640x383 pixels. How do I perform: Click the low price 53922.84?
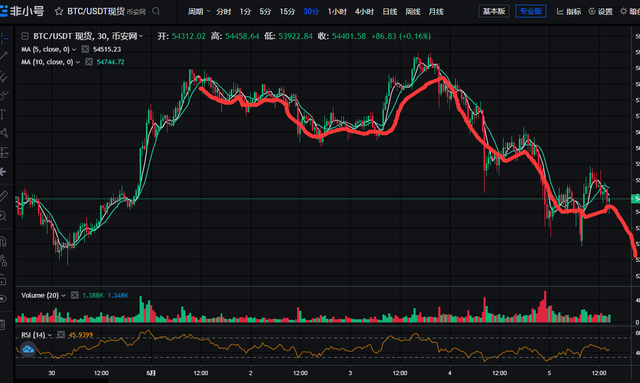[296, 36]
